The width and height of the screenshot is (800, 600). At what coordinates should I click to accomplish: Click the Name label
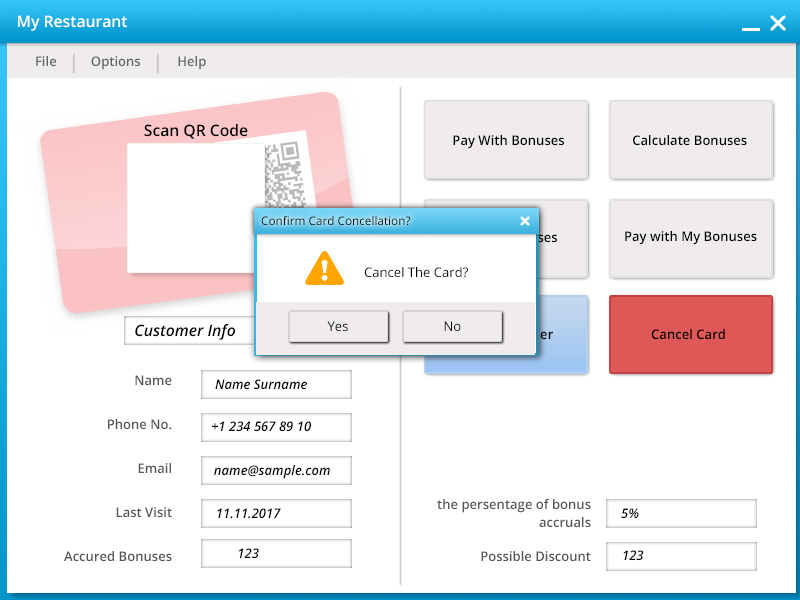(153, 381)
